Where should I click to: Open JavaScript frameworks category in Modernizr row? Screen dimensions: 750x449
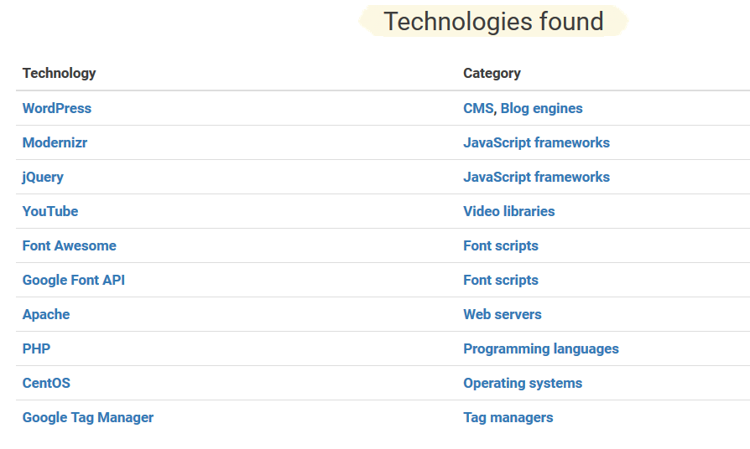pyautogui.click(x=536, y=143)
